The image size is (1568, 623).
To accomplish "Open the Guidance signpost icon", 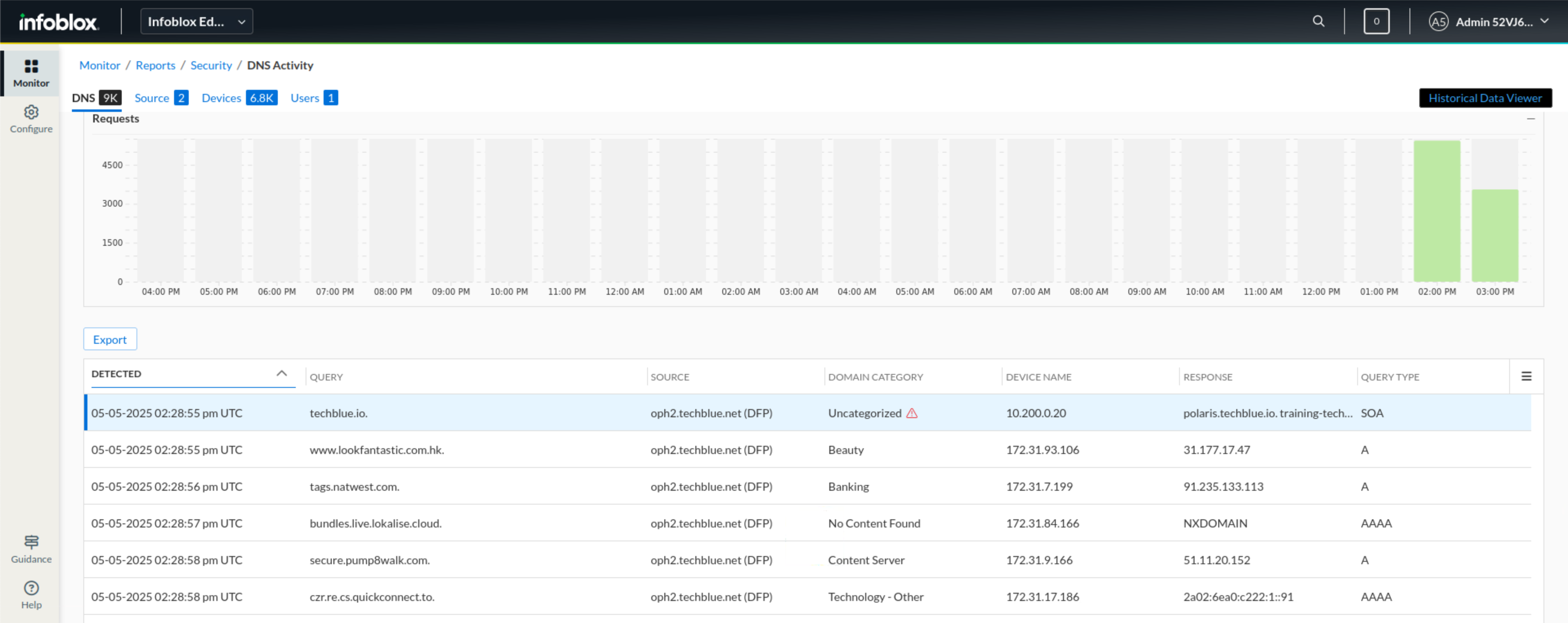I will pos(31,542).
